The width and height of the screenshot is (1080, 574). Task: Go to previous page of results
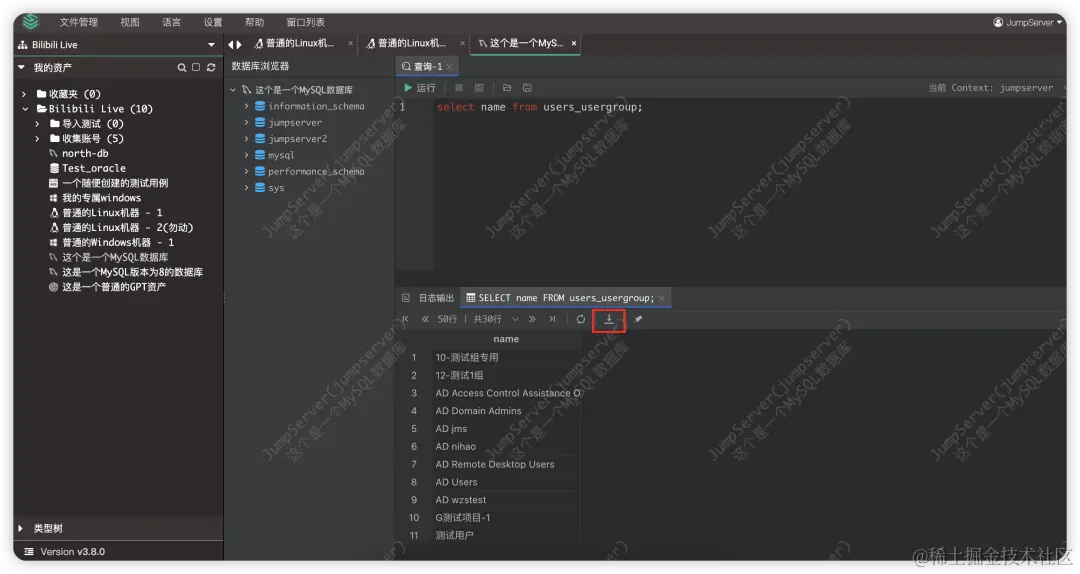pyautogui.click(x=425, y=319)
